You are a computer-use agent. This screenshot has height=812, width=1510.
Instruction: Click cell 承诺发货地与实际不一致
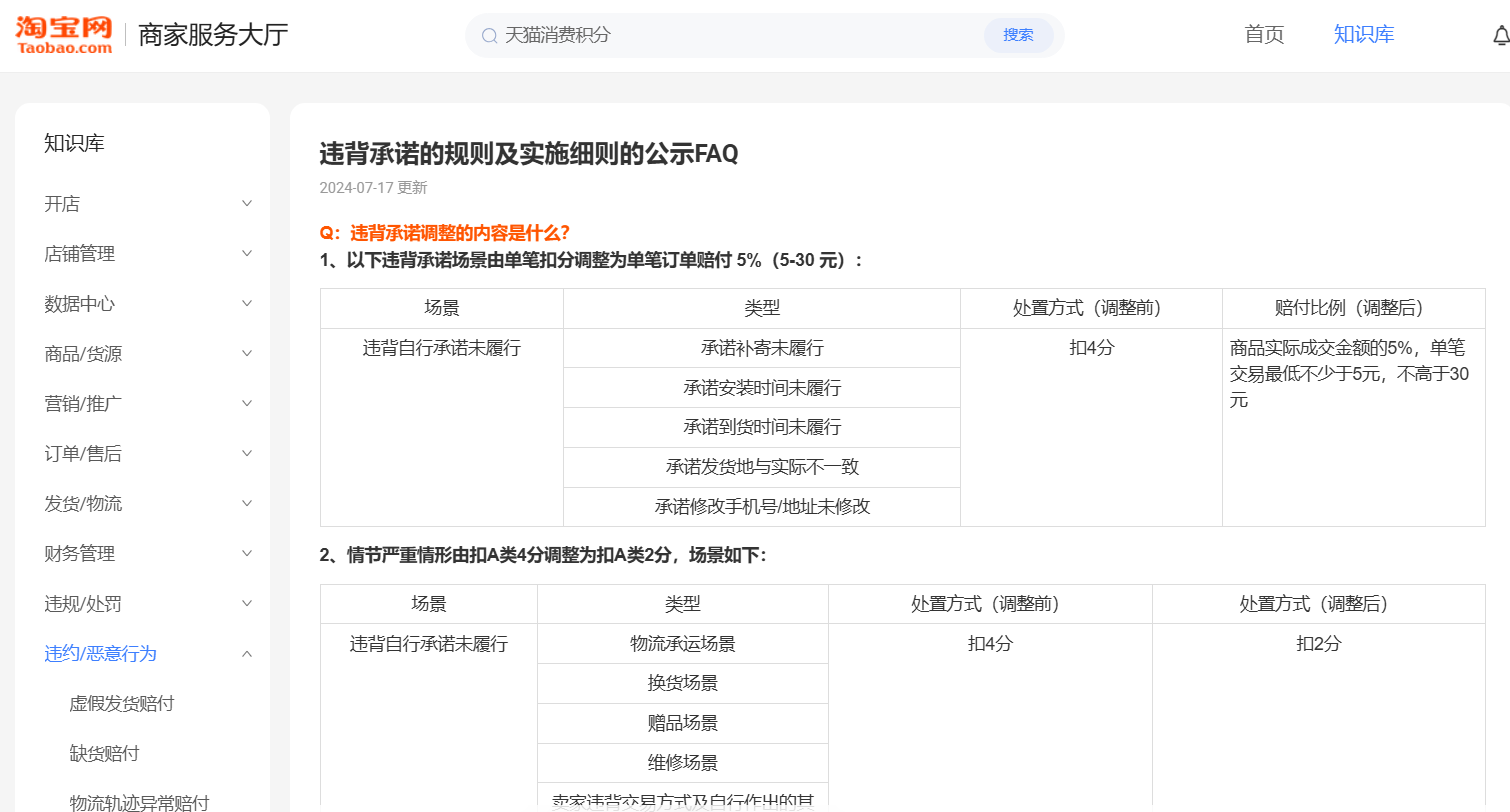pos(762,468)
